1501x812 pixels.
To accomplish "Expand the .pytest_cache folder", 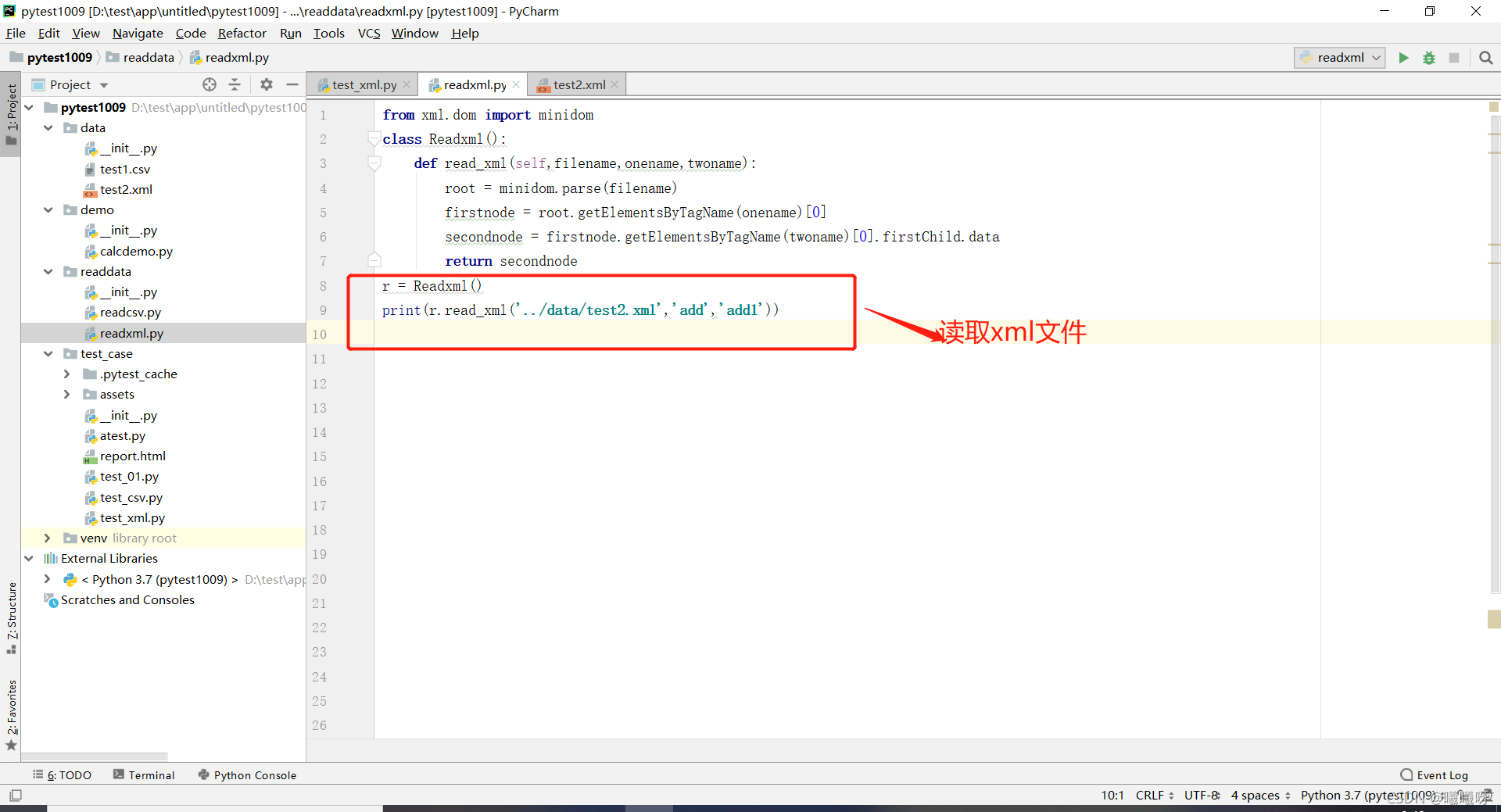I will click(67, 374).
